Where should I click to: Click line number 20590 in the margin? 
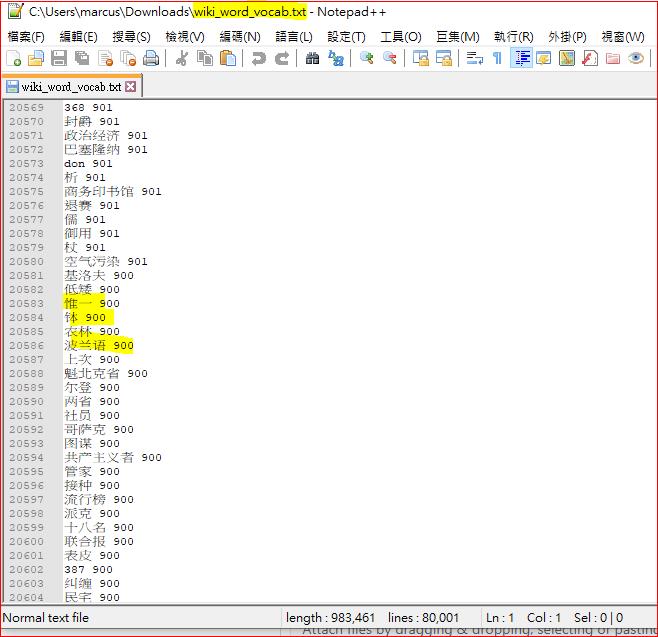pos(26,402)
